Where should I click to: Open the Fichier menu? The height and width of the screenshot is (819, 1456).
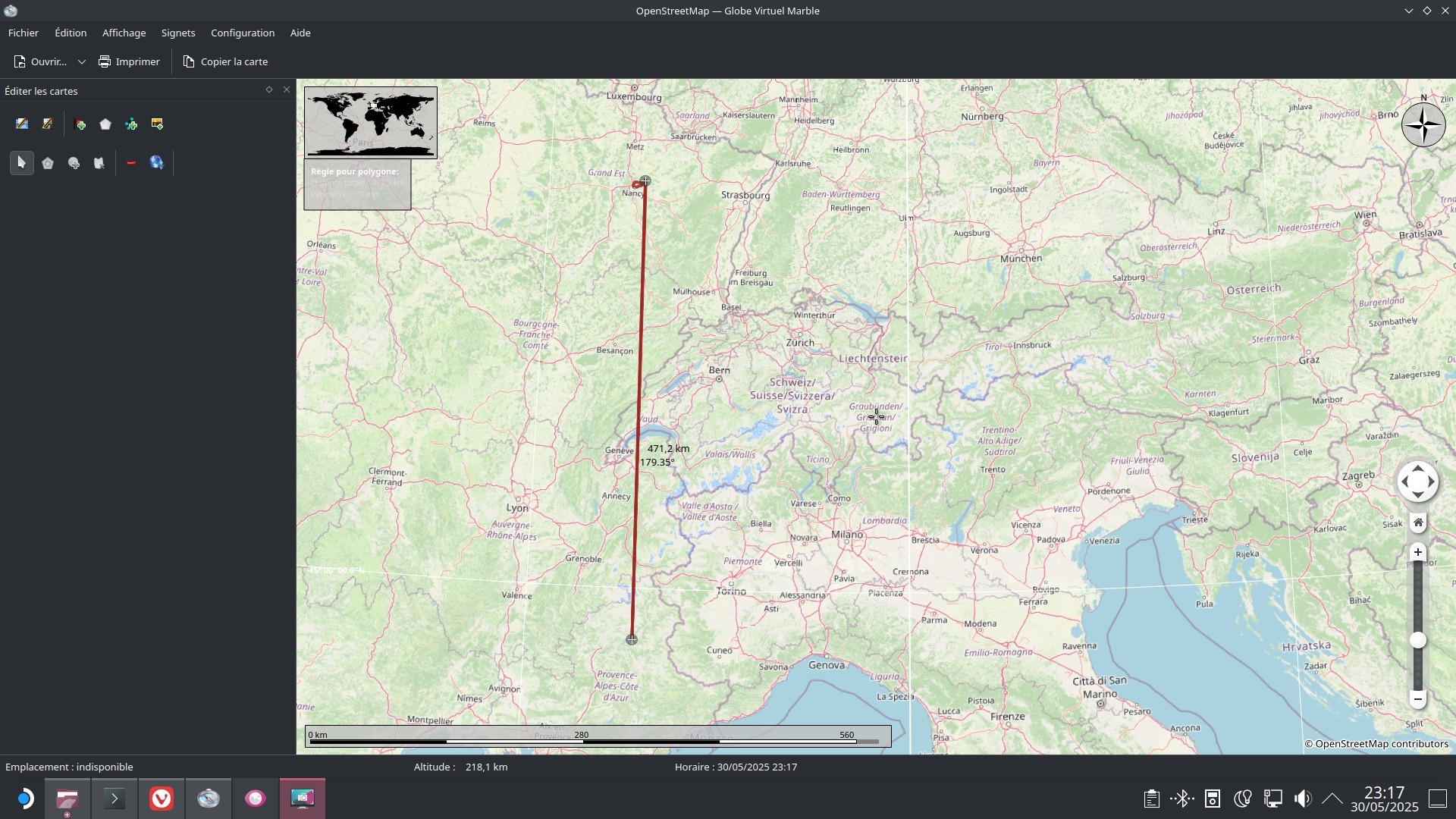tap(23, 33)
